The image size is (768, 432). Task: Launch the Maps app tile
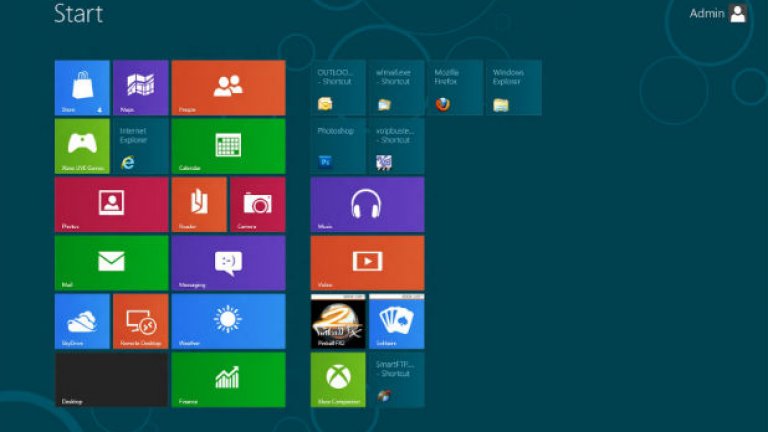tap(140, 88)
